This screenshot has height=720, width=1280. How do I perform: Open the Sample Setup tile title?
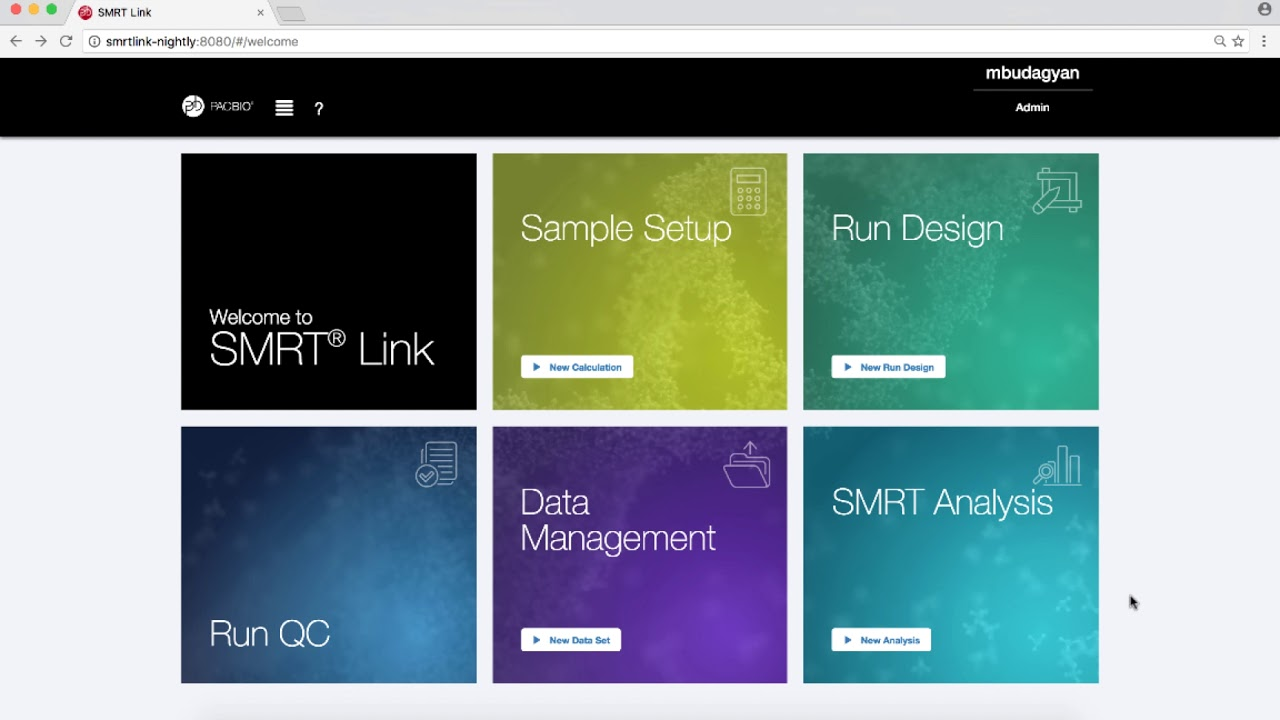click(x=626, y=229)
